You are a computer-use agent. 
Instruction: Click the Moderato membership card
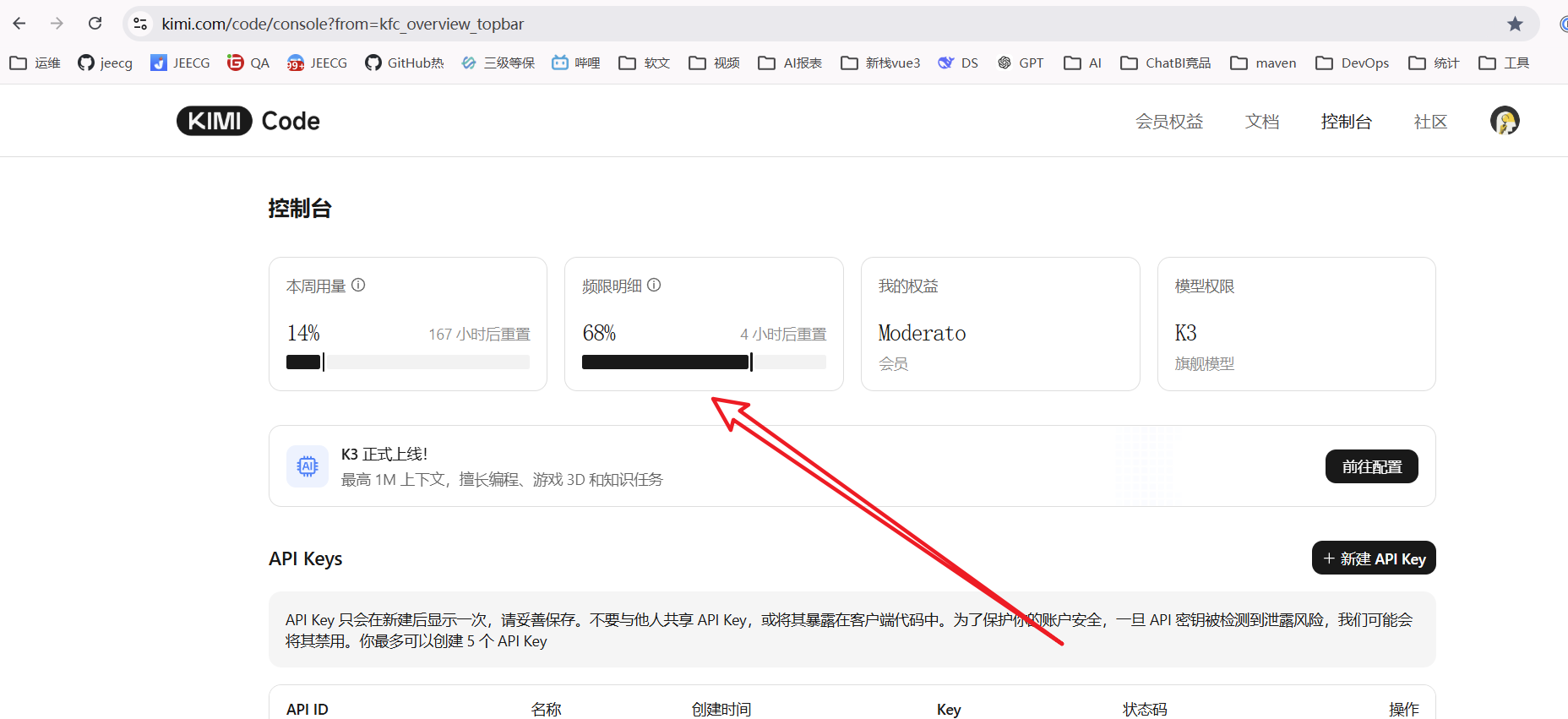click(x=1000, y=324)
